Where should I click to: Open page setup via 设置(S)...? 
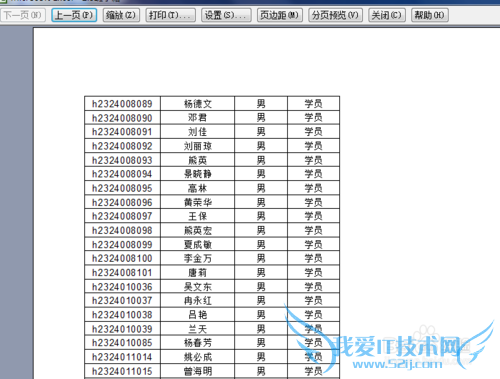pyautogui.click(x=226, y=15)
